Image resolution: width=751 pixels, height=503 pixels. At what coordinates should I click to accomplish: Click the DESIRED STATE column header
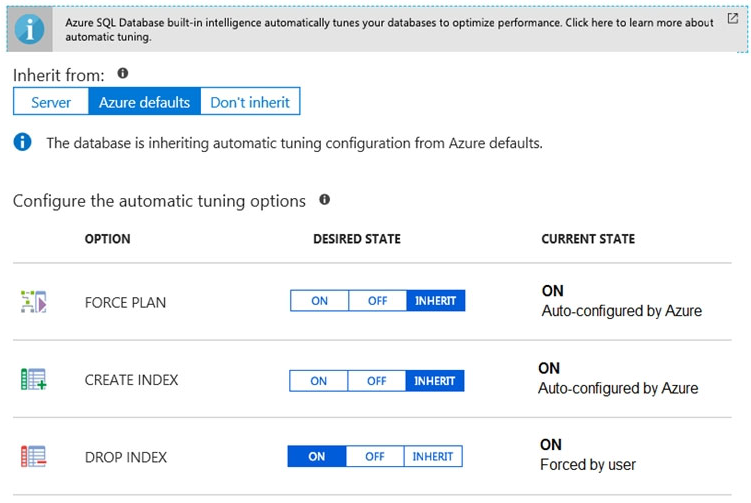pos(357,239)
